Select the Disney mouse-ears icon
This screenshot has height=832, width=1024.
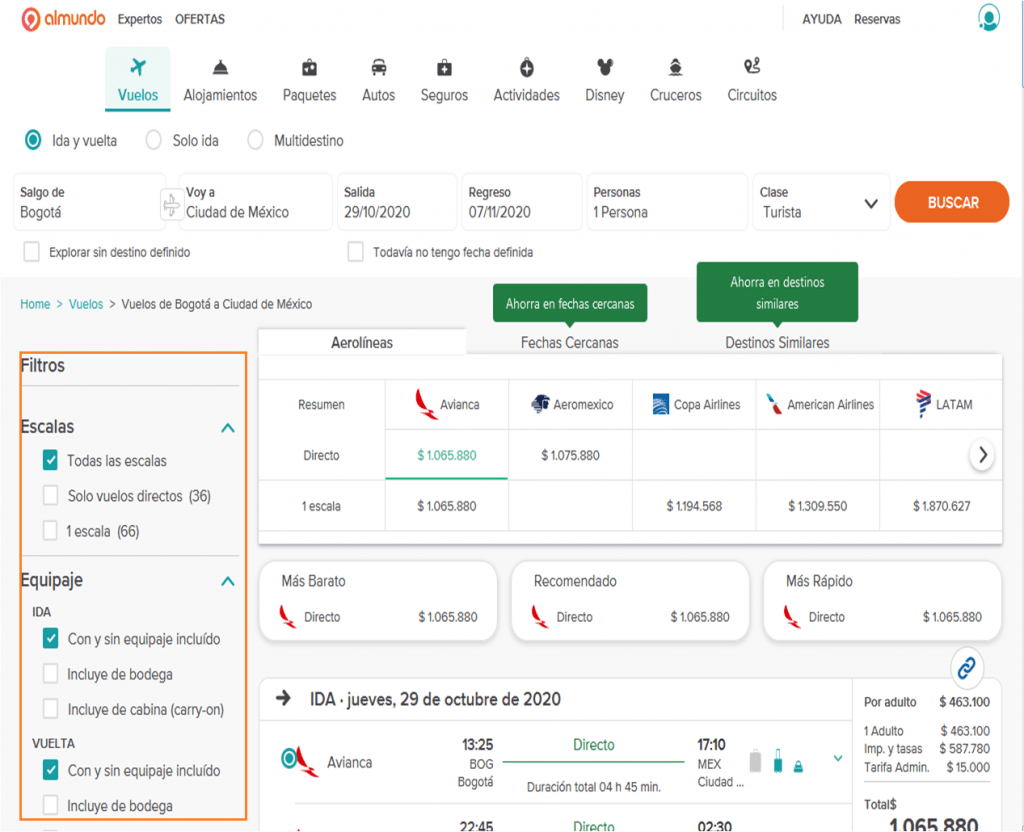[605, 67]
